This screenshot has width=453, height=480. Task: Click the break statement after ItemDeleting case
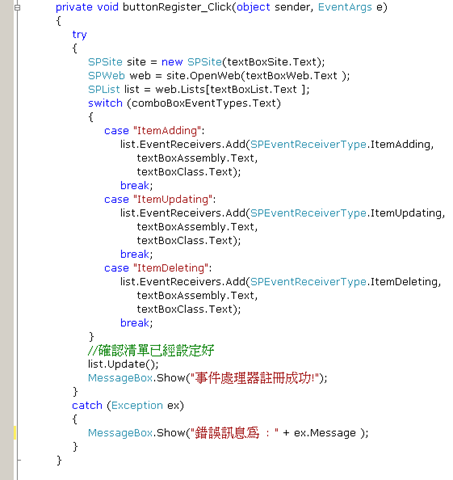(x=136, y=323)
